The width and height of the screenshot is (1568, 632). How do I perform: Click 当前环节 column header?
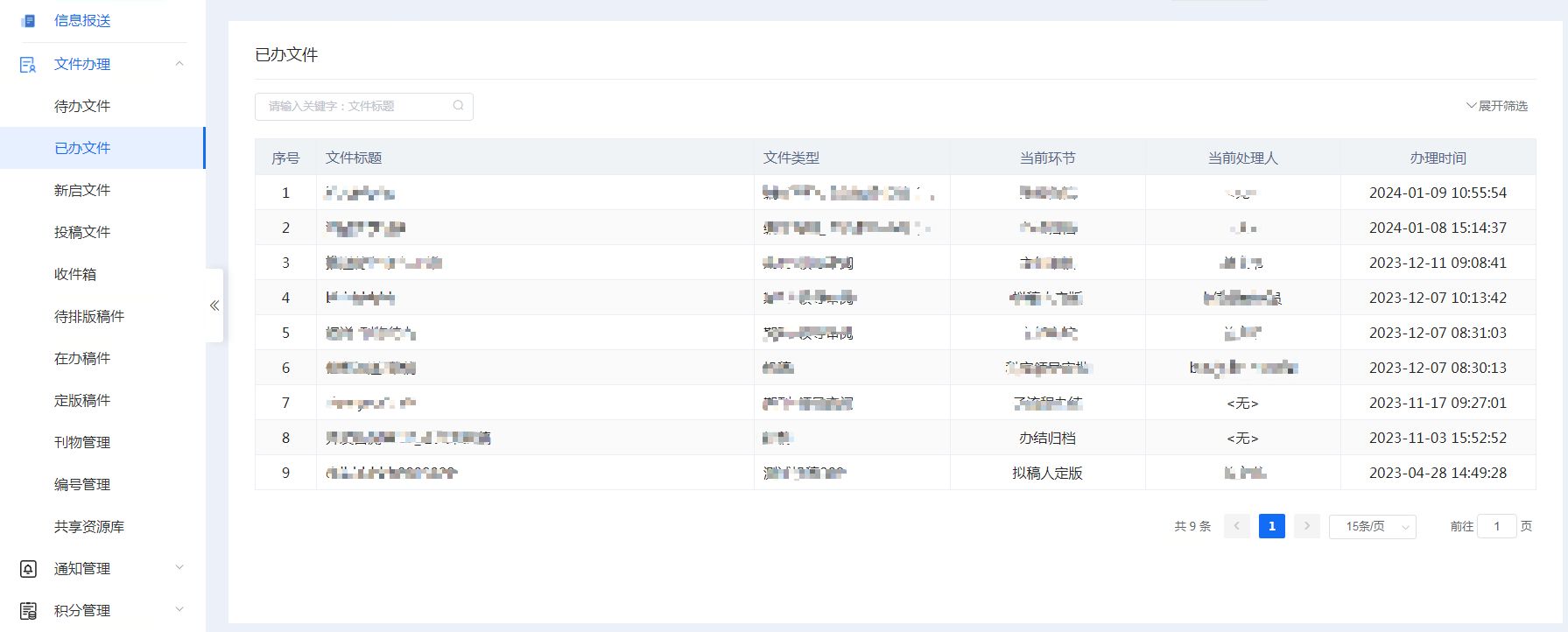pos(1047,158)
